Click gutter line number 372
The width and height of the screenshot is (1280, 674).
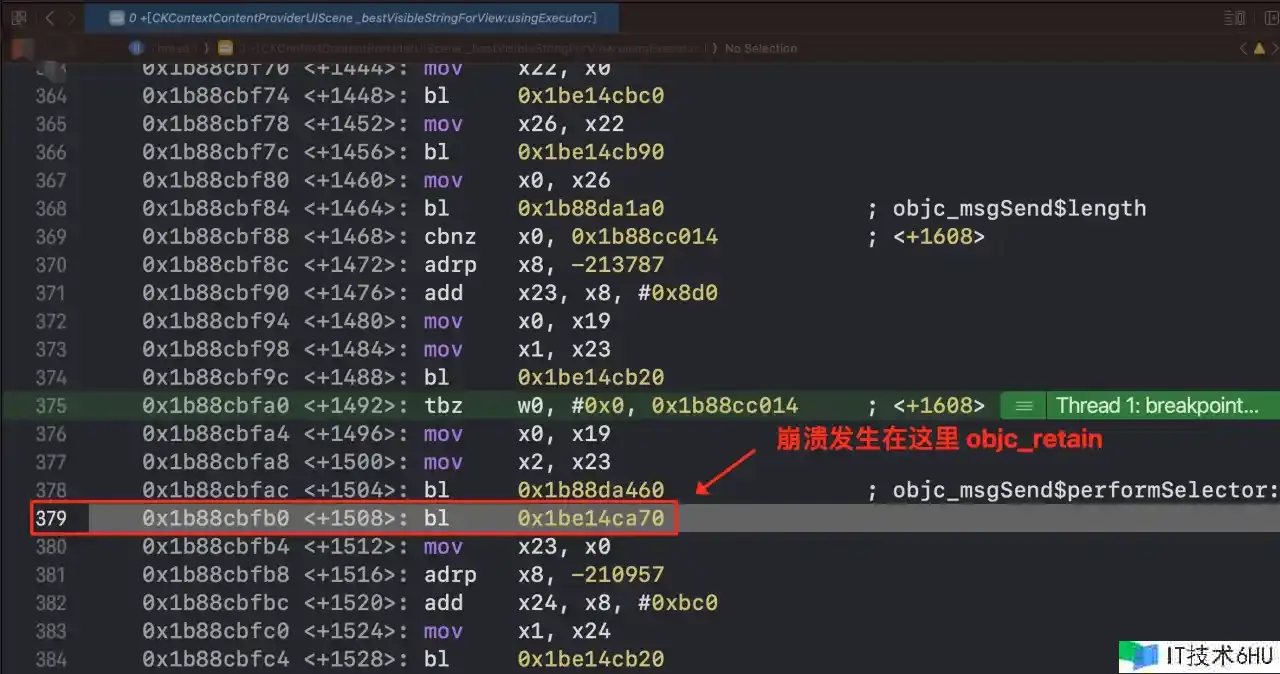click(x=50, y=321)
